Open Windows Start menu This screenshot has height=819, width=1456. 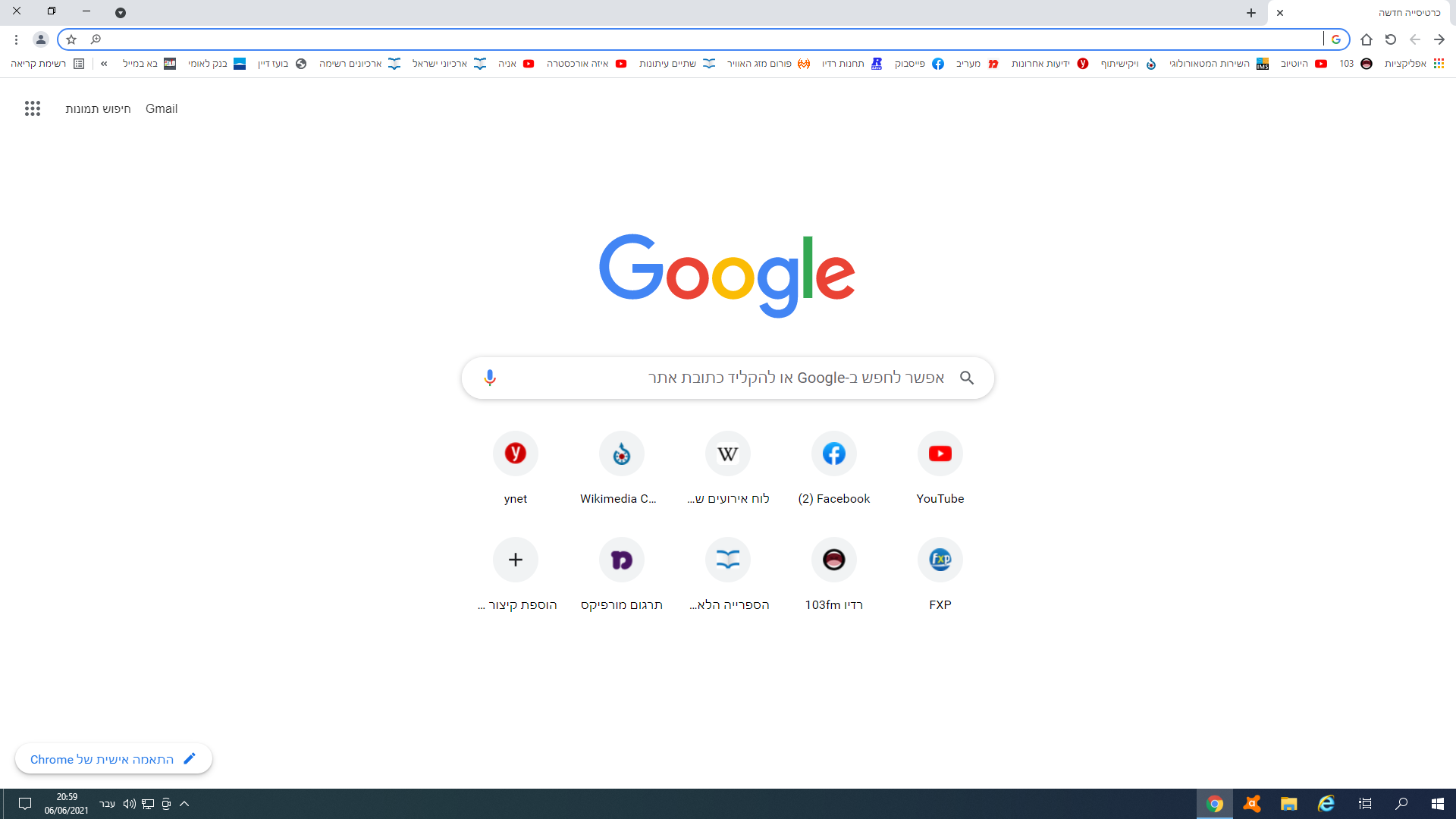(x=1438, y=804)
